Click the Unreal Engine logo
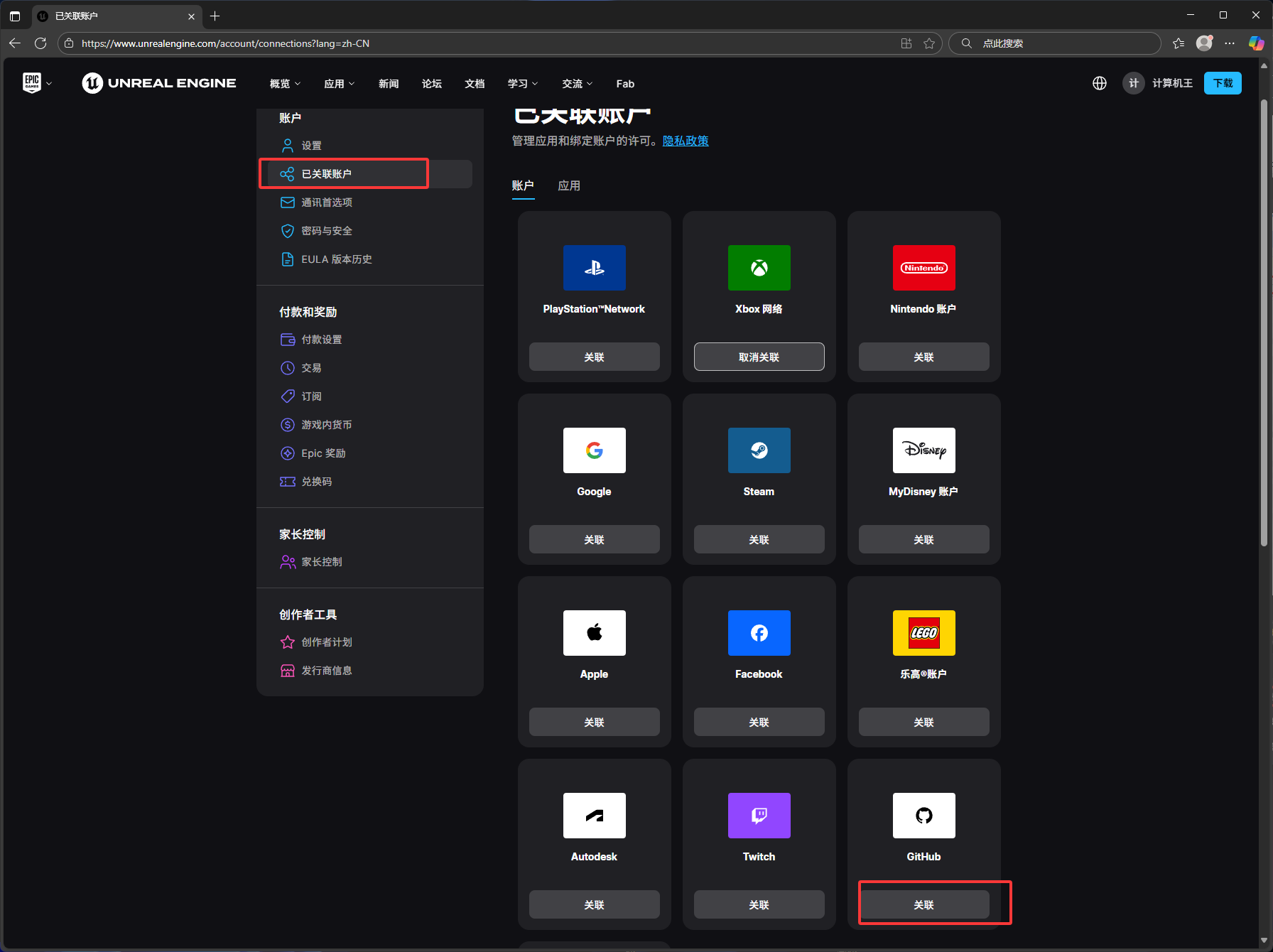The image size is (1273, 952). (x=159, y=83)
